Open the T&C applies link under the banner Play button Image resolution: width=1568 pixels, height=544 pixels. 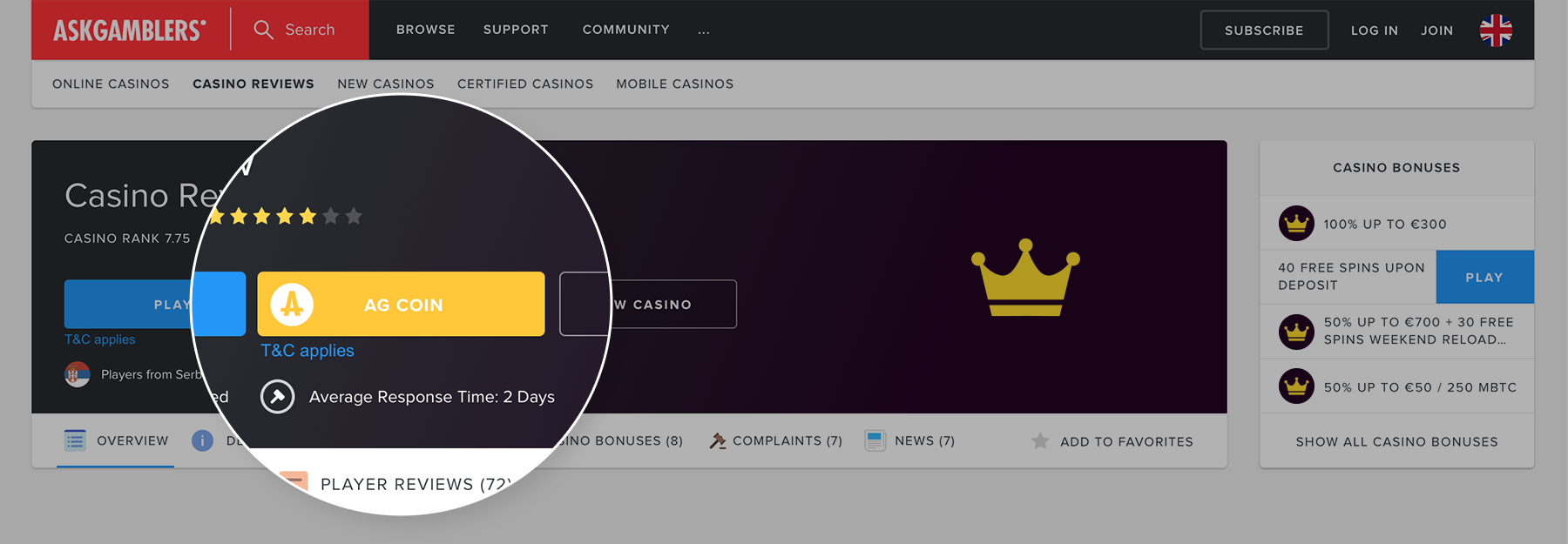tap(100, 339)
